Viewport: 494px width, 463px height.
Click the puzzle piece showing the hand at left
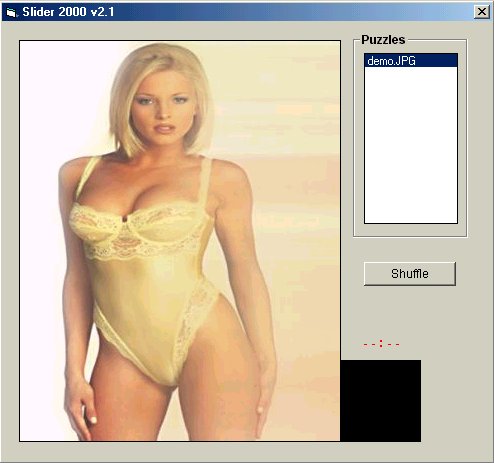60,401
